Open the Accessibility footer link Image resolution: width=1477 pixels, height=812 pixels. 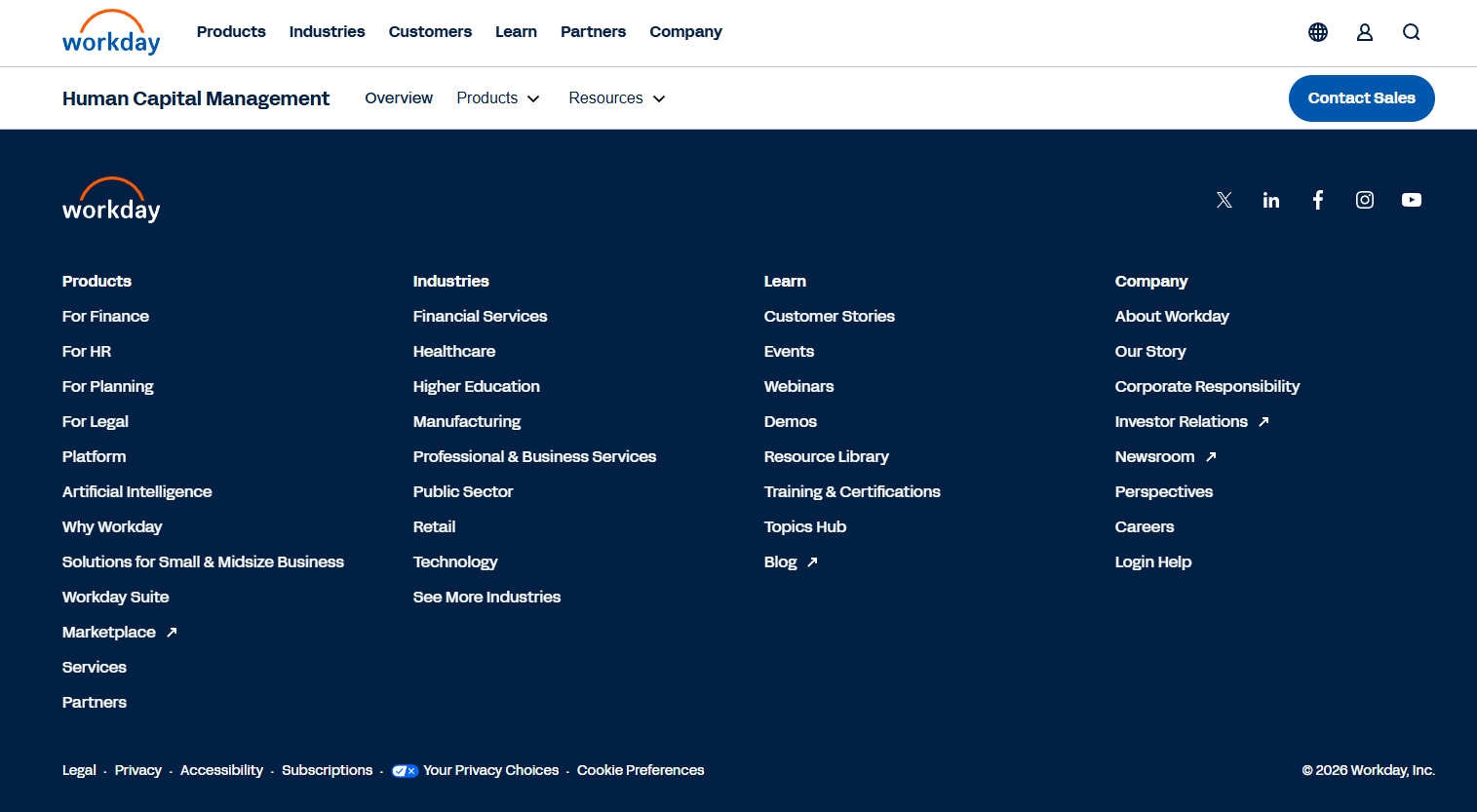(221, 770)
